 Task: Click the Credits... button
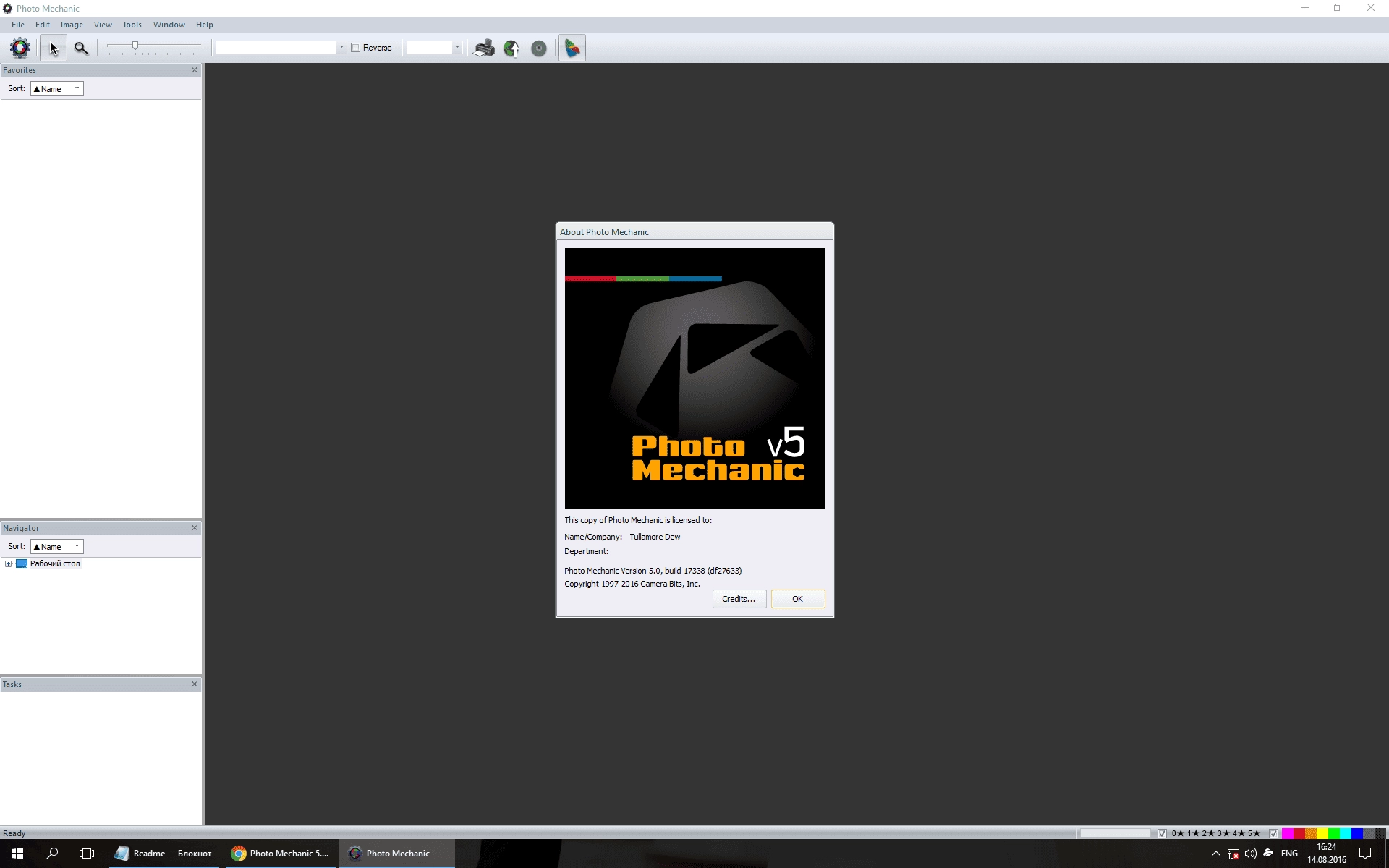click(739, 599)
